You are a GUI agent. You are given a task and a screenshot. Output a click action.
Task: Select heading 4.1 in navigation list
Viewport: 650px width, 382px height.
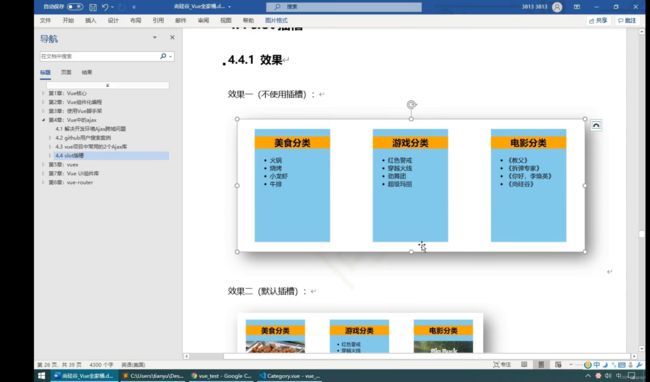point(90,129)
